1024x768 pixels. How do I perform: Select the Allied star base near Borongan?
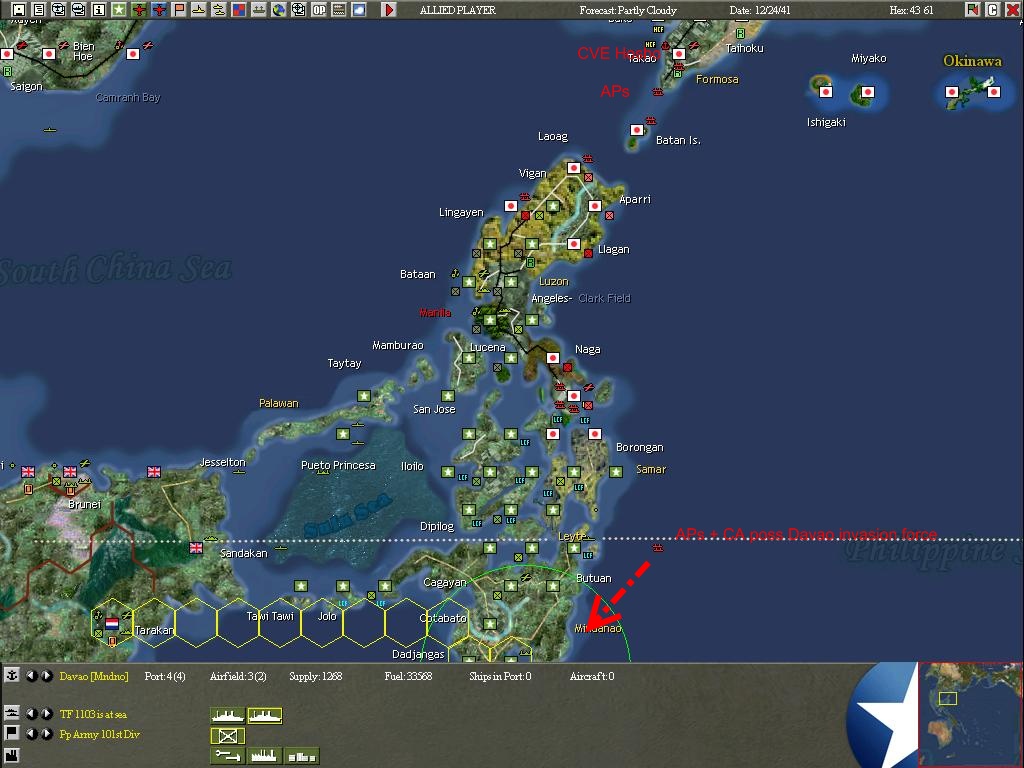pos(615,472)
